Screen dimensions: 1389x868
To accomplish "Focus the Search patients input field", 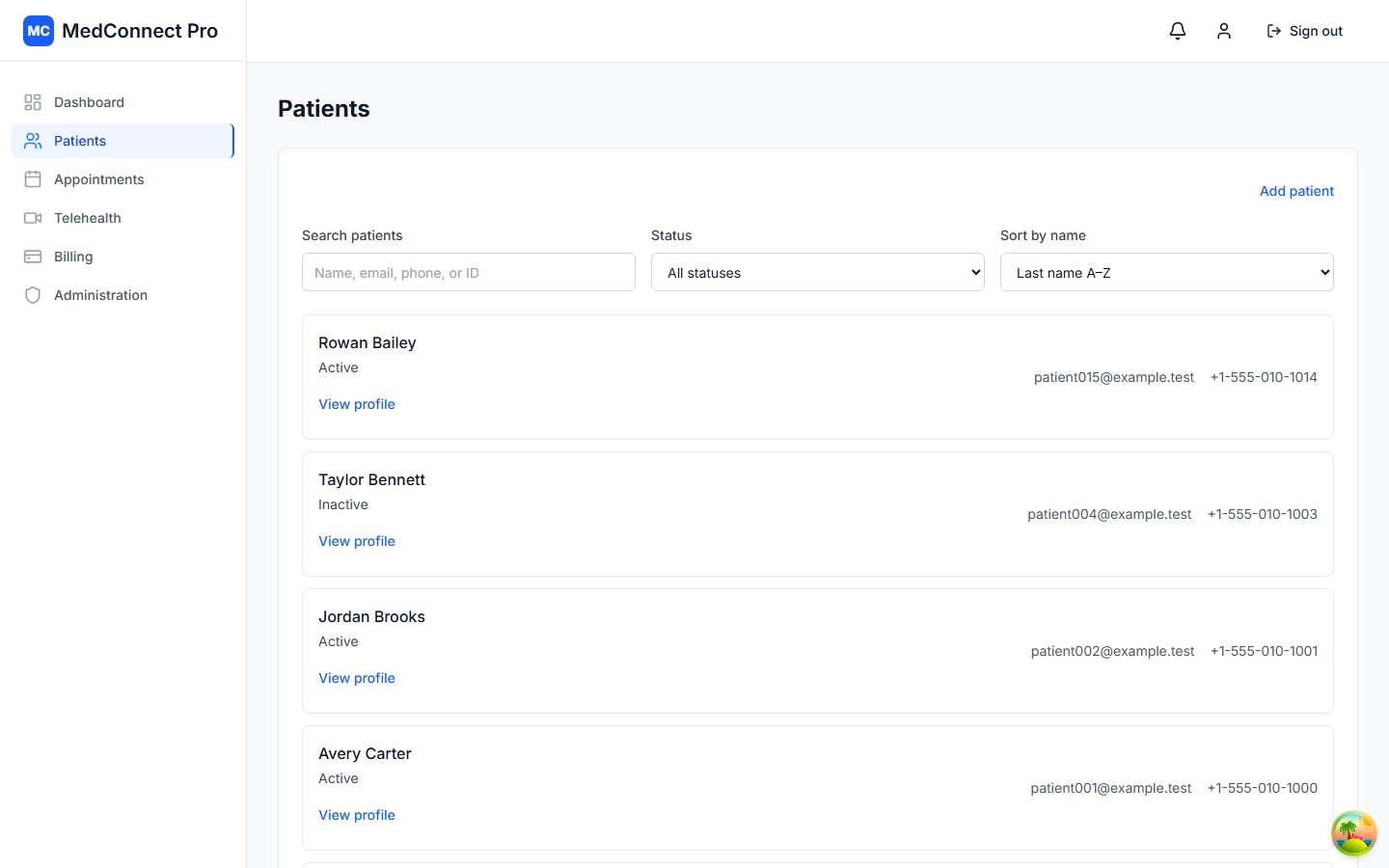I will 469,272.
